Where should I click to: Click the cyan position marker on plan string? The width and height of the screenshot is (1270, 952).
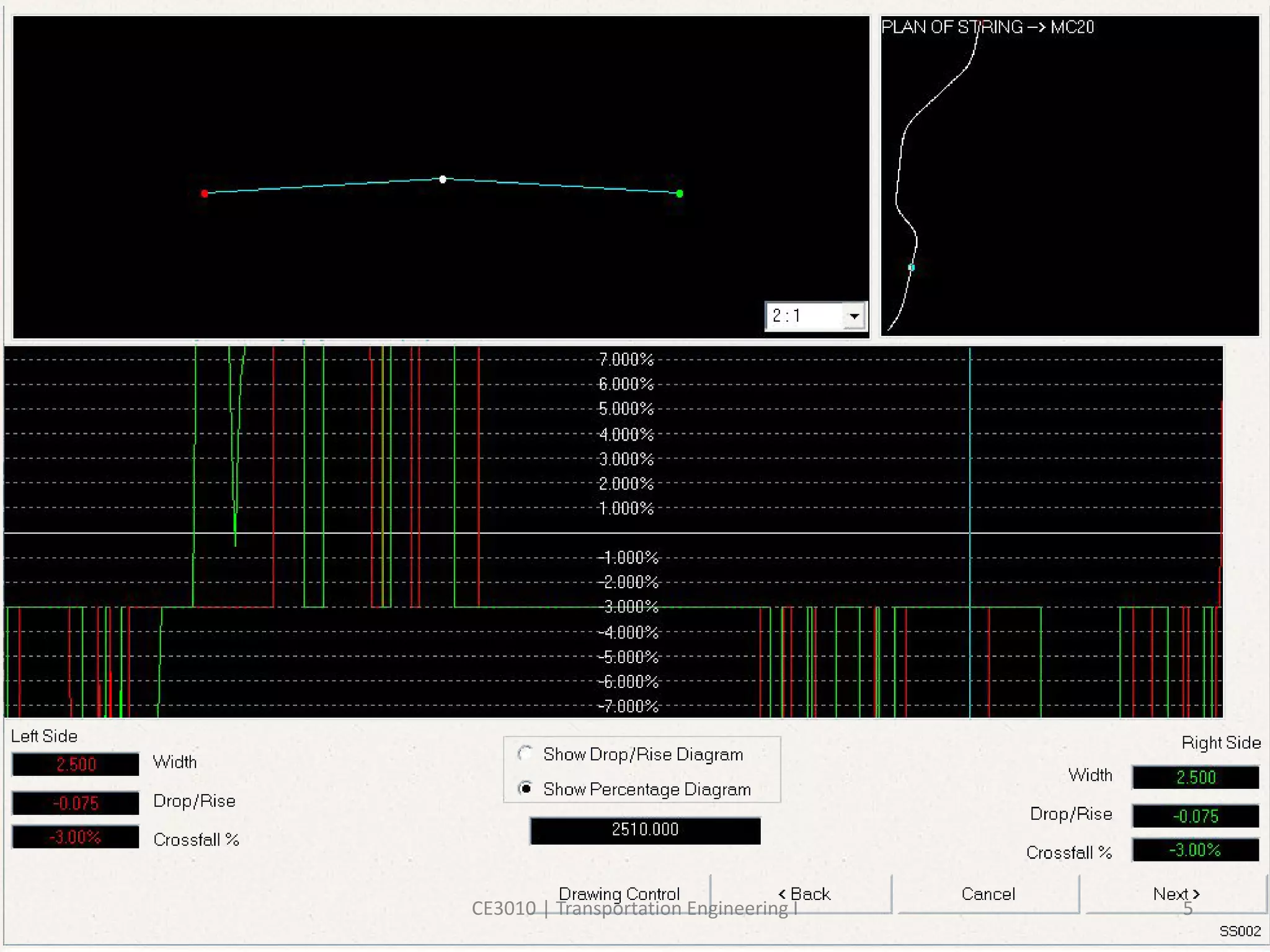point(912,268)
